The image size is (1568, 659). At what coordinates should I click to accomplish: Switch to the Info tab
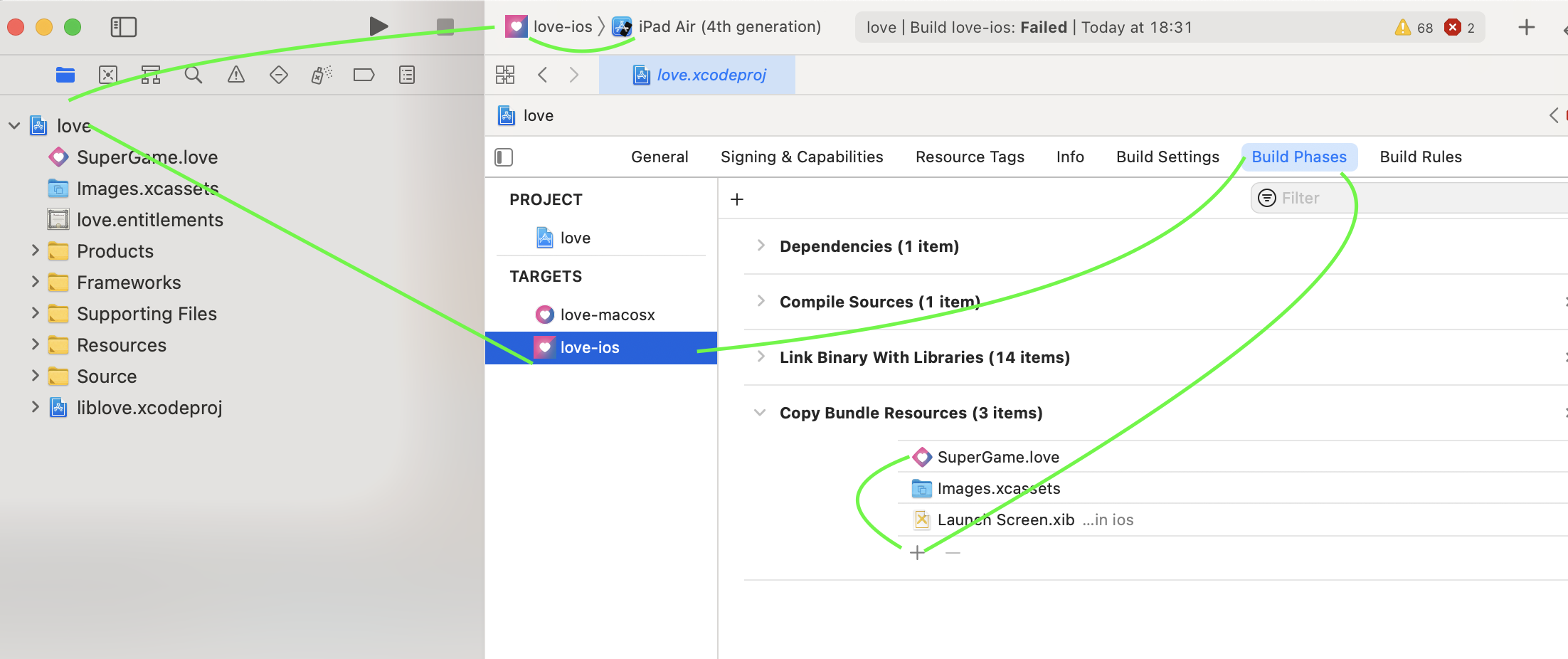[1070, 157]
